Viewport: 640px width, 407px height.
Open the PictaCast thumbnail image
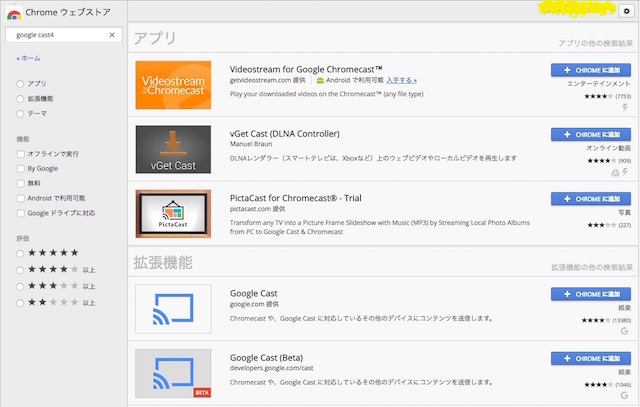[173, 214]
